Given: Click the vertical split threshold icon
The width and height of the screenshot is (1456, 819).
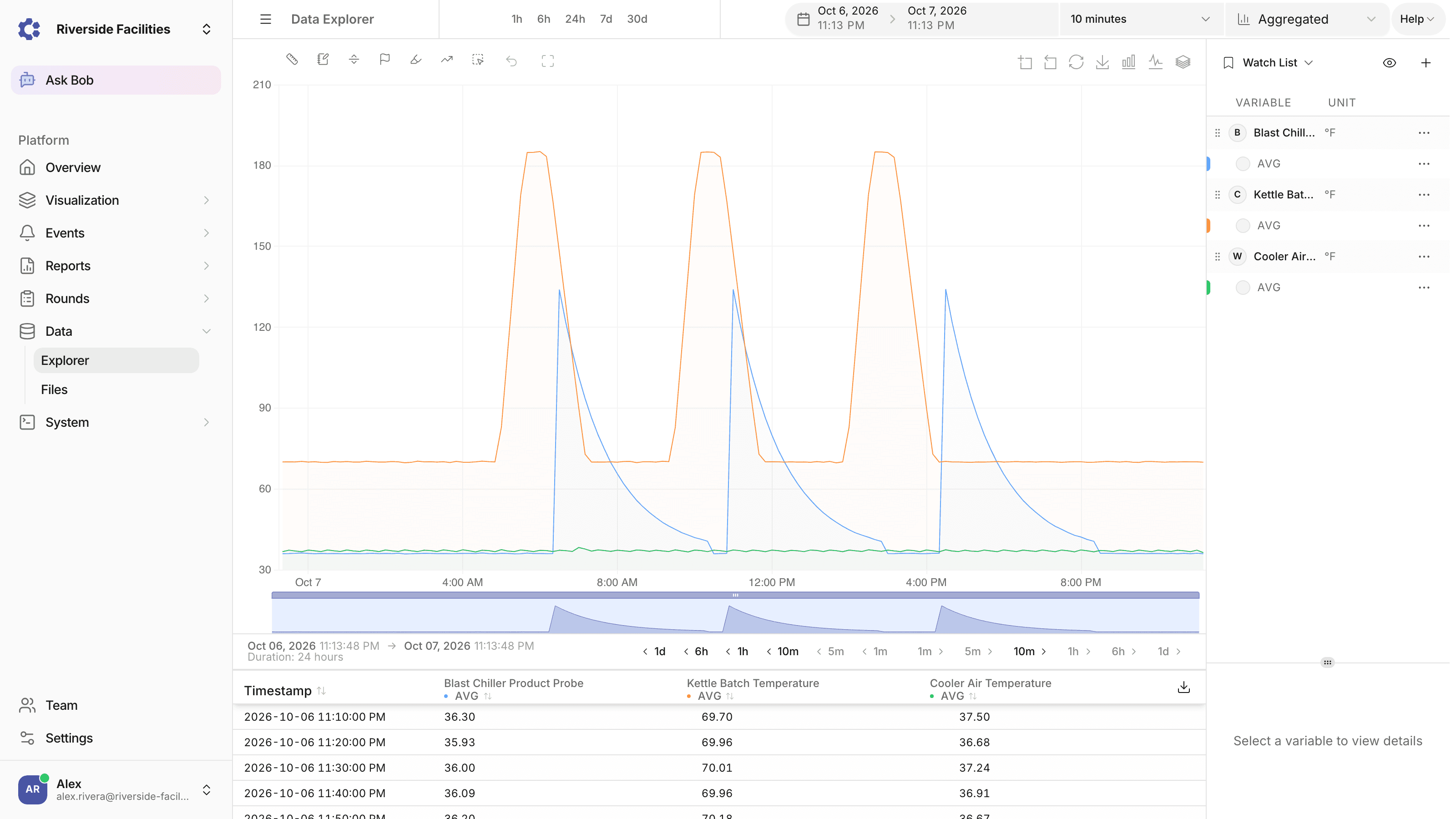Looking at the screenshot, I should coord(354,59).
